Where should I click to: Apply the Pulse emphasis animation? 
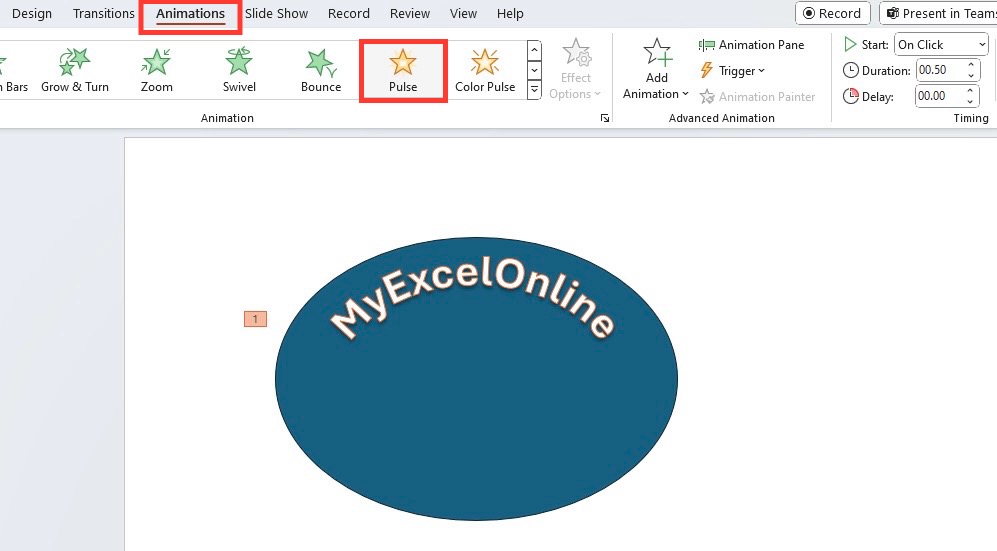pyautogui.click(x=403, y=71)
